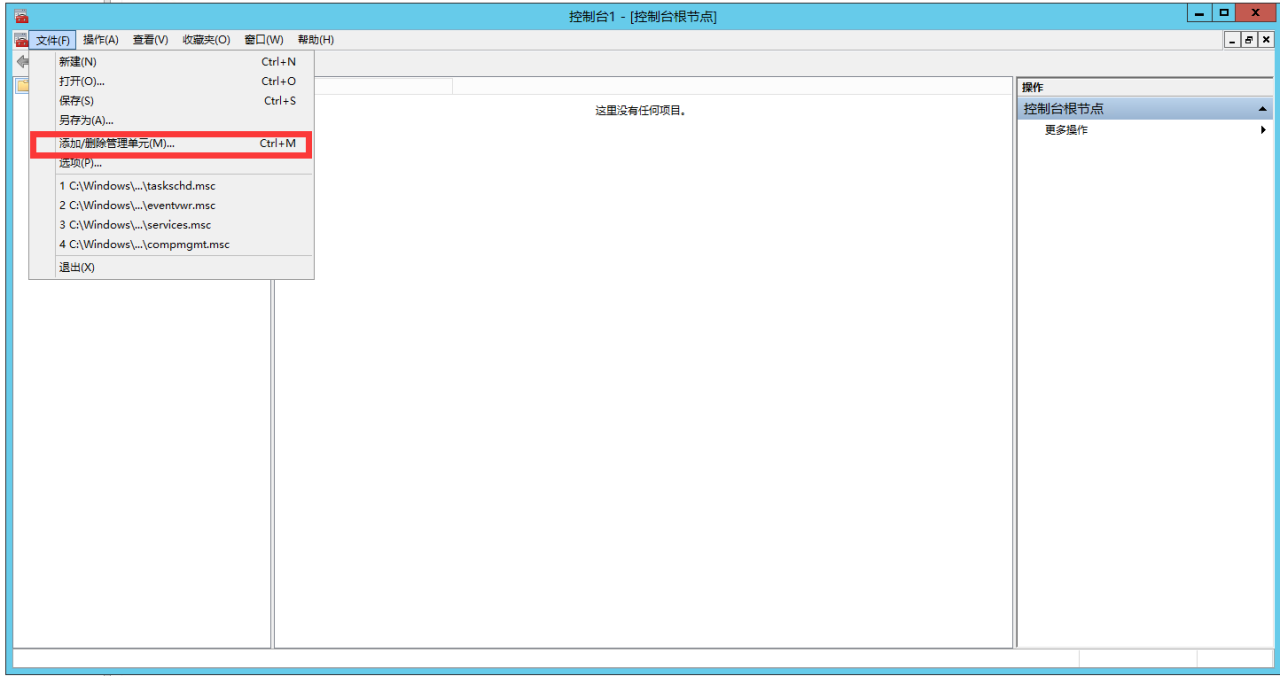The height and width of the screenshot is (676, 1280).
Task: Close the inner 控制台根节点 child window
Action: pos(1265,40)
